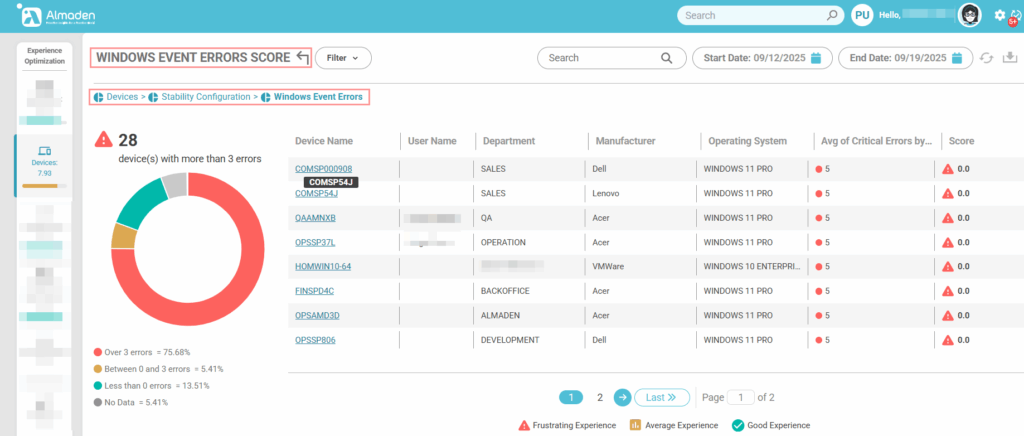Select Devices in the breadcrumb

click(x=121, y=97)
